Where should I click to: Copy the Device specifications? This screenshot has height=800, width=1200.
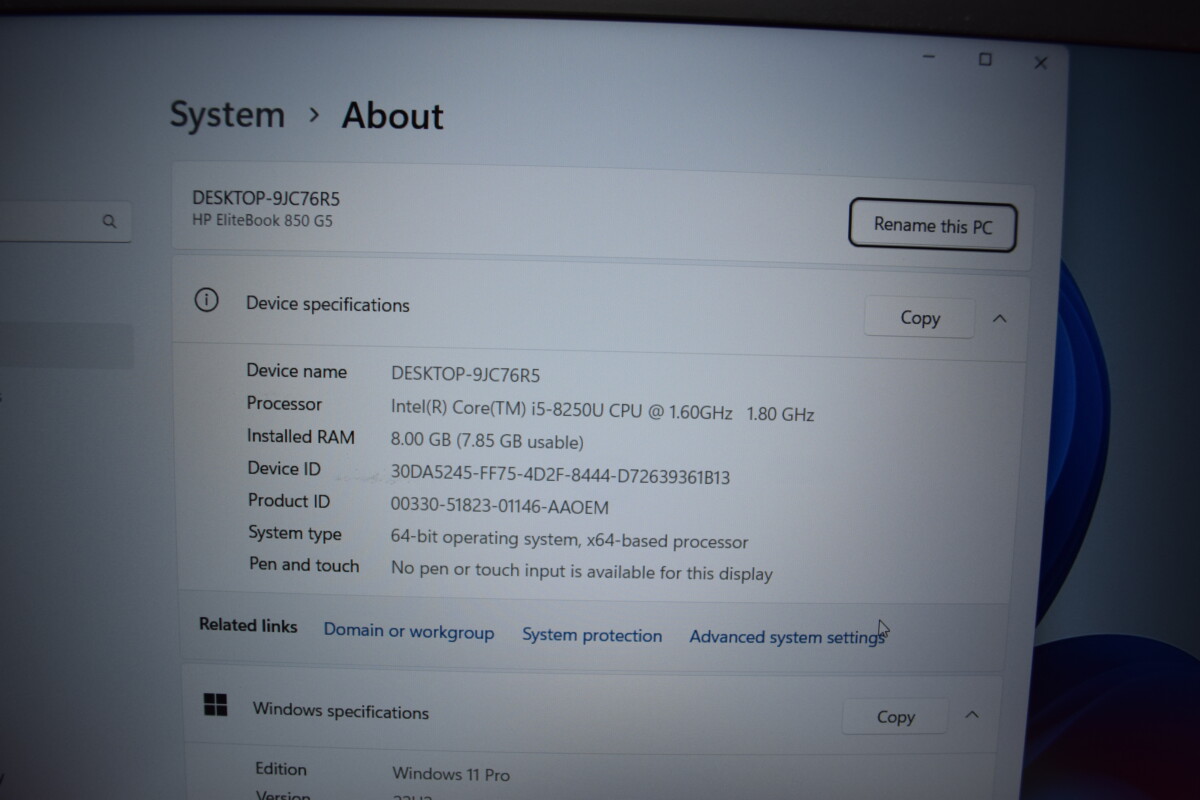coord(919,318)
